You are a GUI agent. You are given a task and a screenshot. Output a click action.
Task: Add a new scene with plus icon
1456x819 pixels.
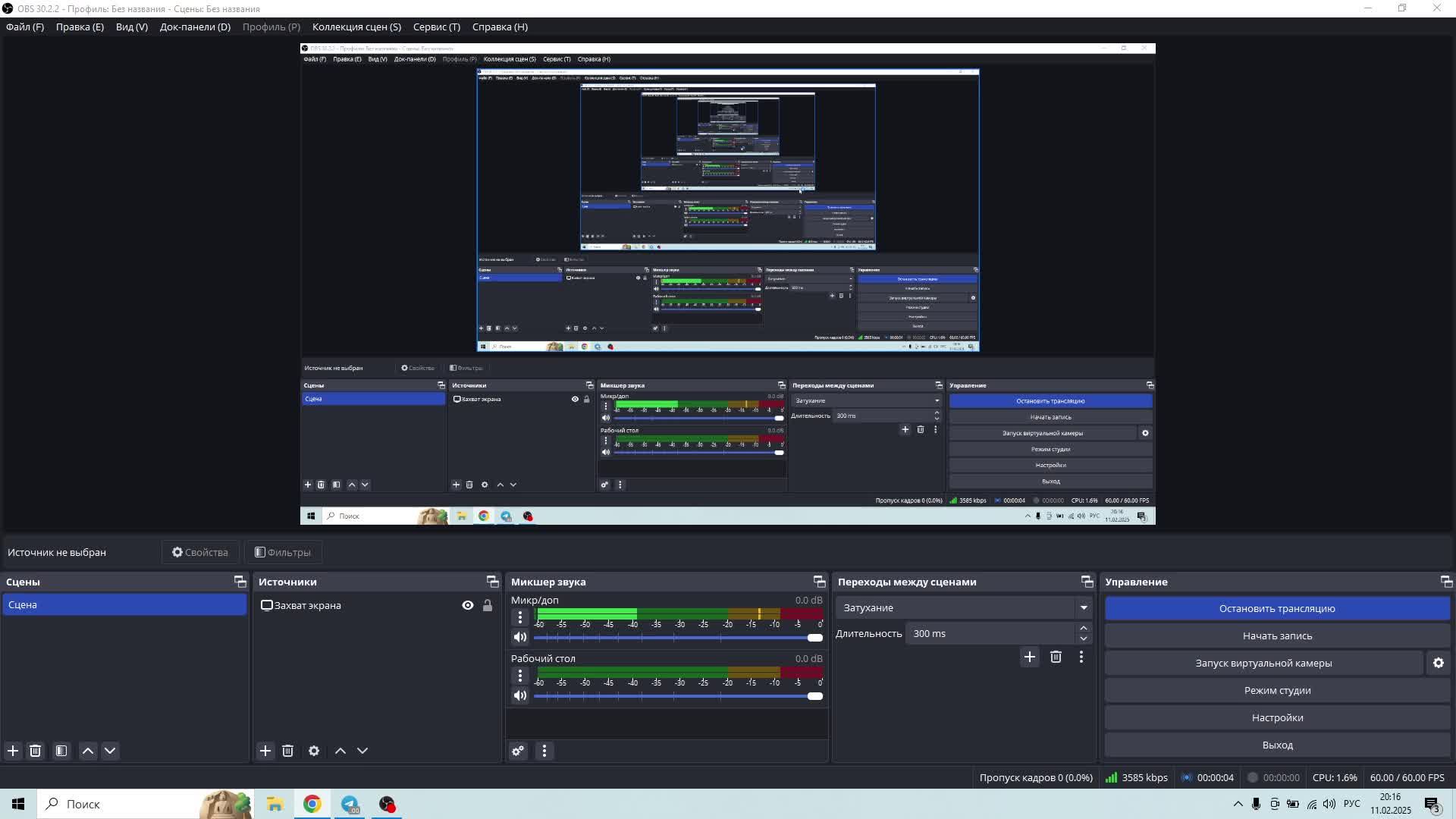(x=13, y=751)
